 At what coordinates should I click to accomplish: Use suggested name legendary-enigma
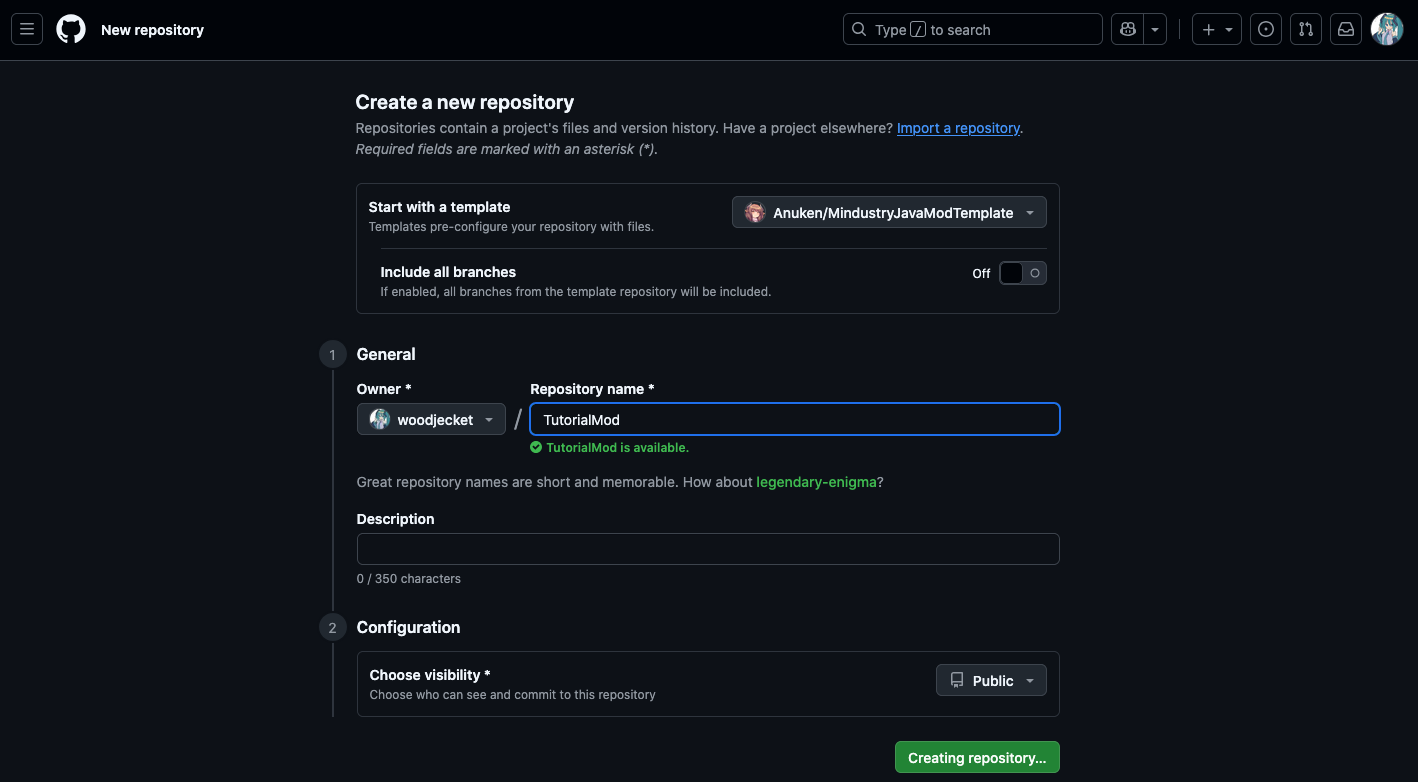click(x=816, y=482)
